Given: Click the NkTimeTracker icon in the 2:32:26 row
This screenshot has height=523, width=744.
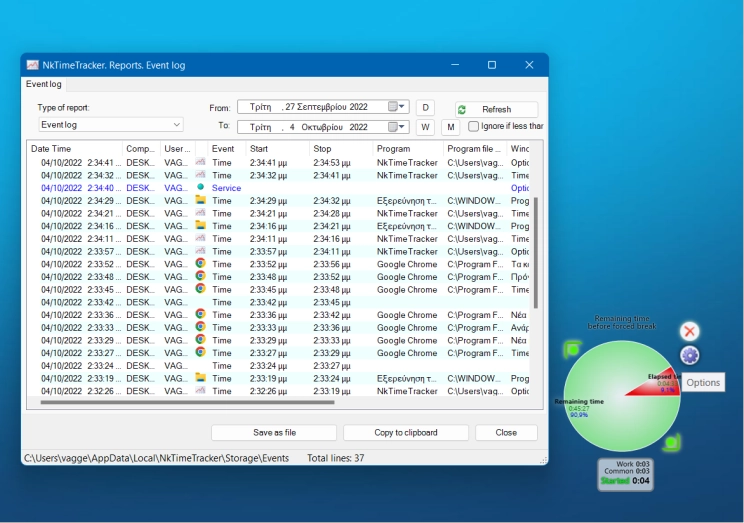Looking at the screenshot, I should click(201, 391).
